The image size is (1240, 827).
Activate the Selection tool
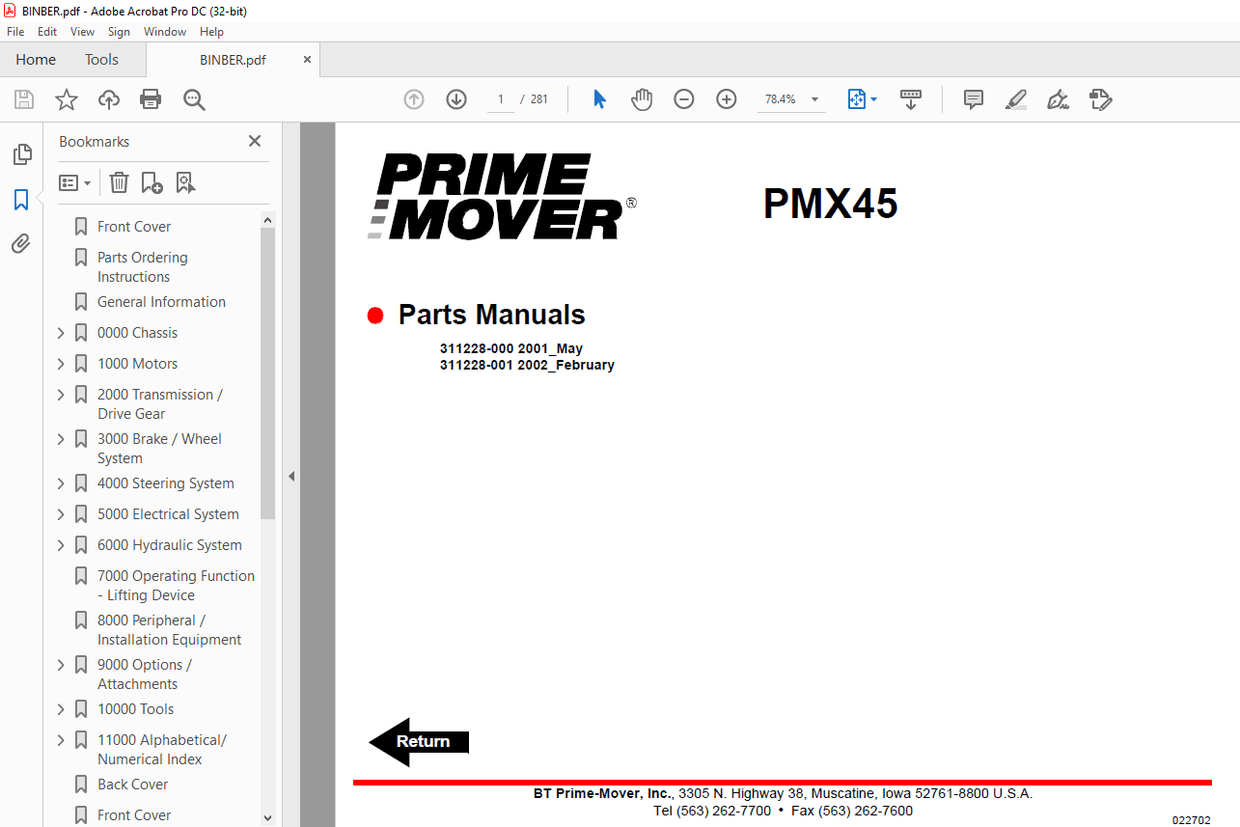599,99
